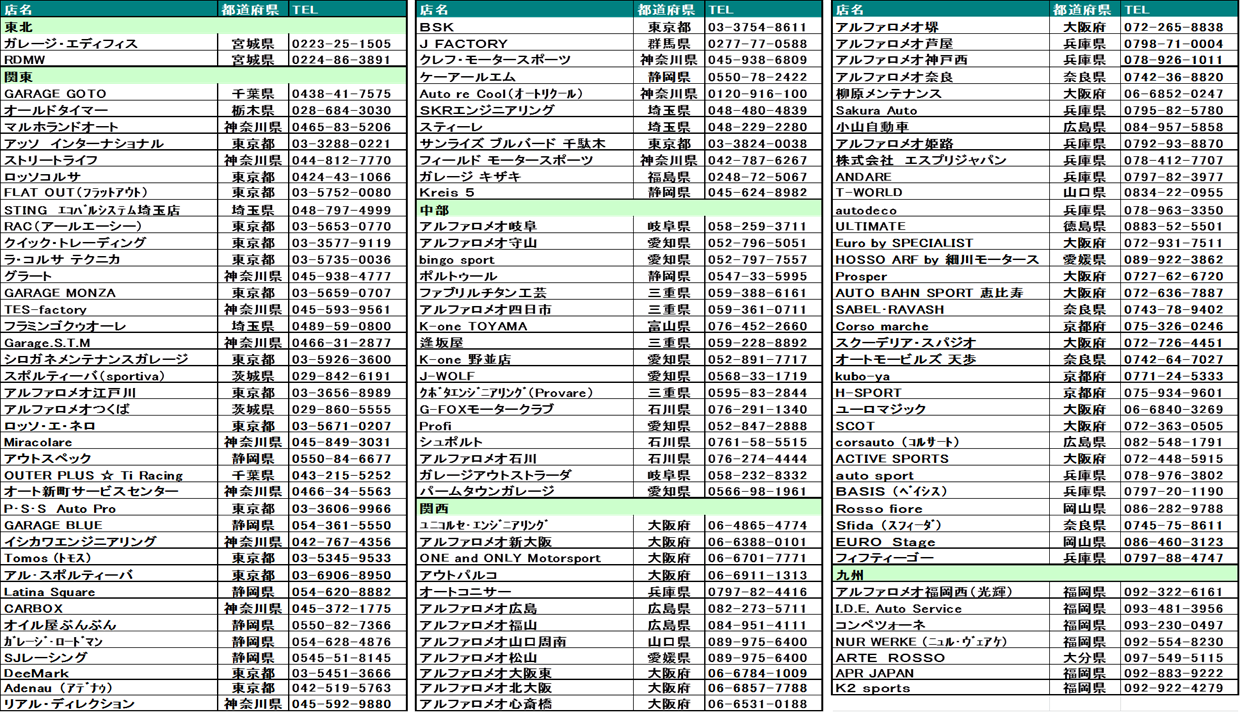This screenshot has width=1240, height=712.
Task: Click the K2 sports cell
Action: [942, 689]
